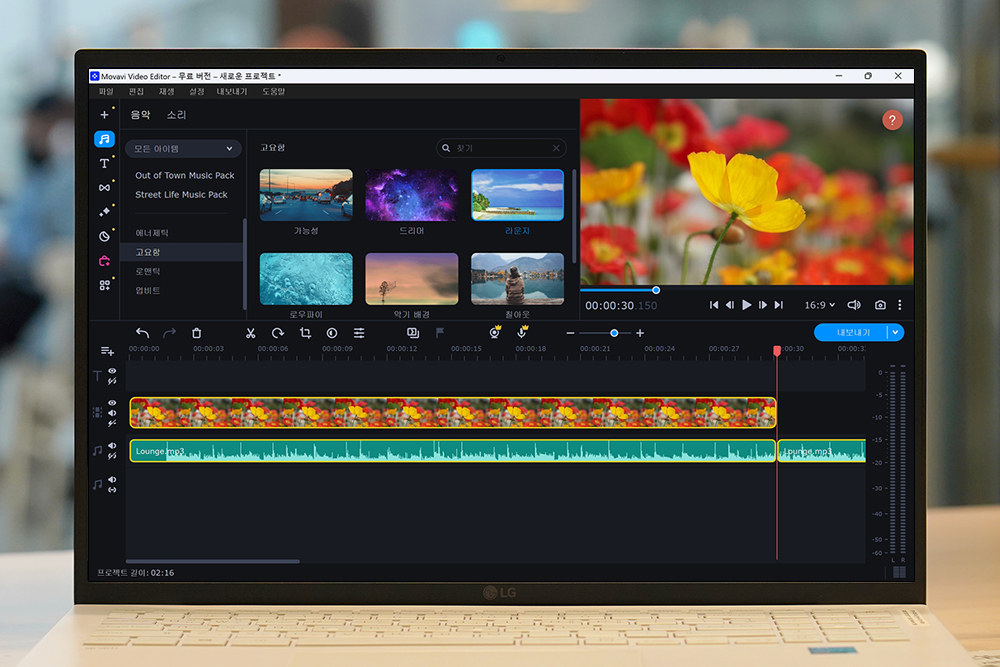Screen dimensions: 1000x667
Task: Skip to the end of the video
Action: (779, 305)
